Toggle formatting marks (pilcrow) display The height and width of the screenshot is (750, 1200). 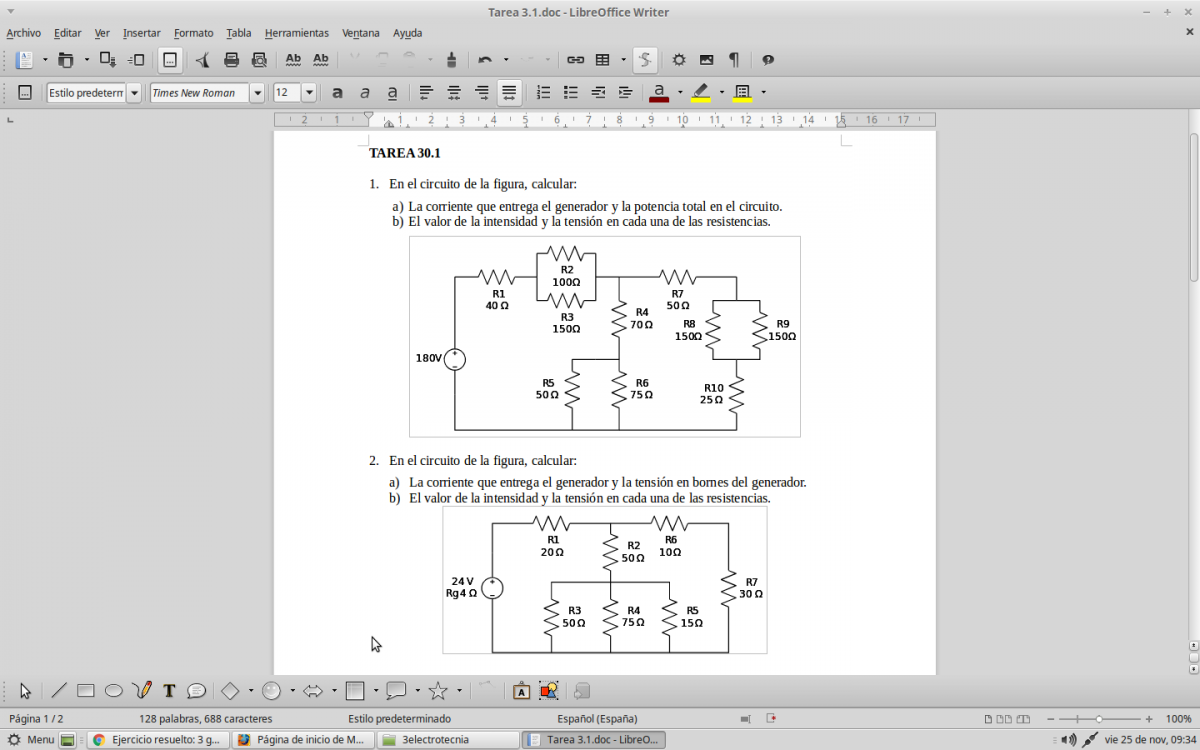(x=734, y=60)
